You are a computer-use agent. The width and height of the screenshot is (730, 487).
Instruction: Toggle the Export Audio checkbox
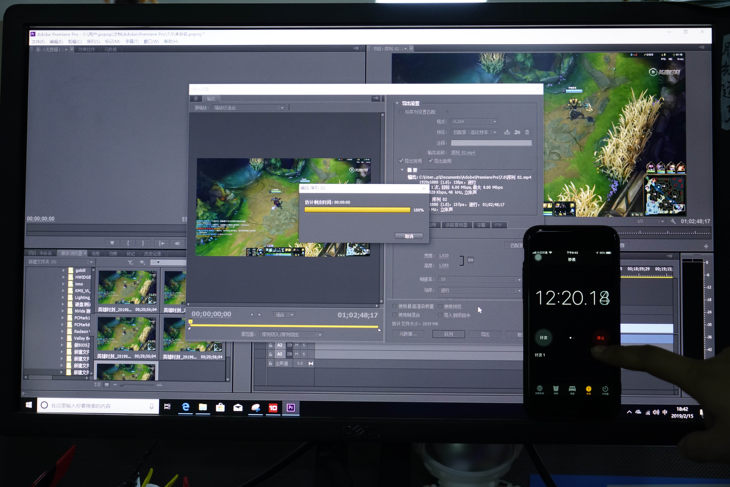tap(431, 161)
